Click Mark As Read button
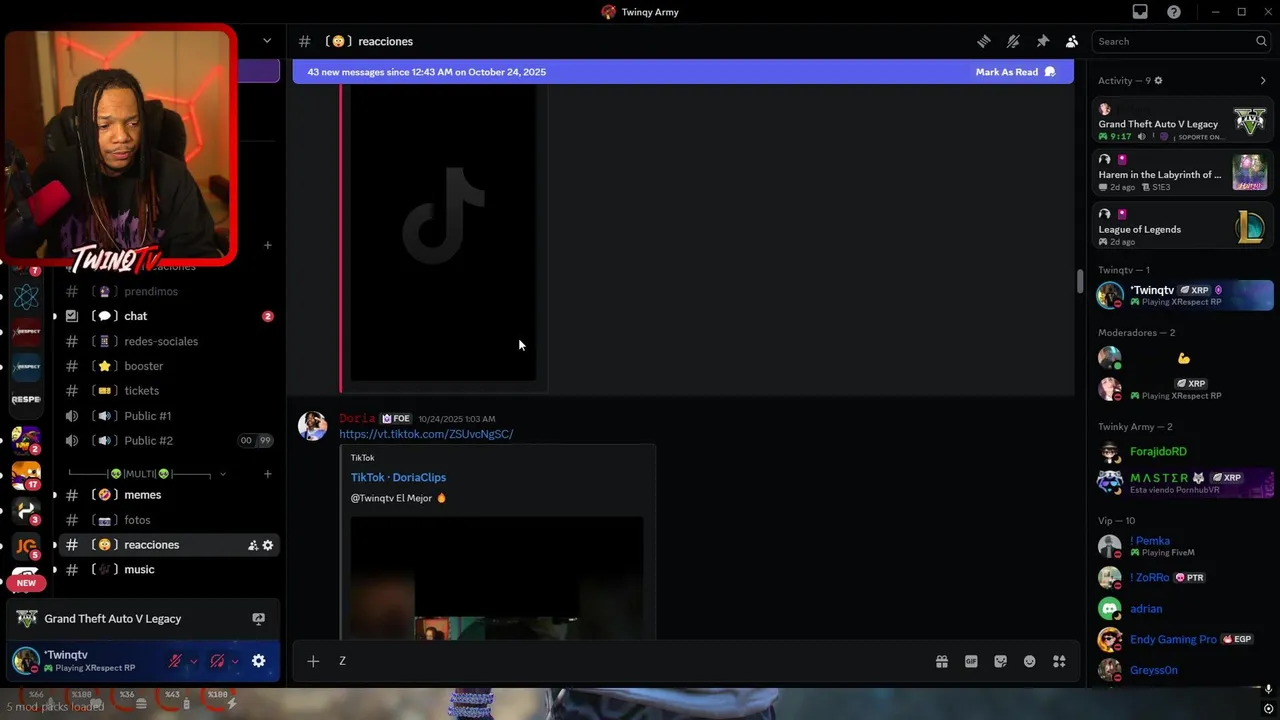 coord(1015,72)
